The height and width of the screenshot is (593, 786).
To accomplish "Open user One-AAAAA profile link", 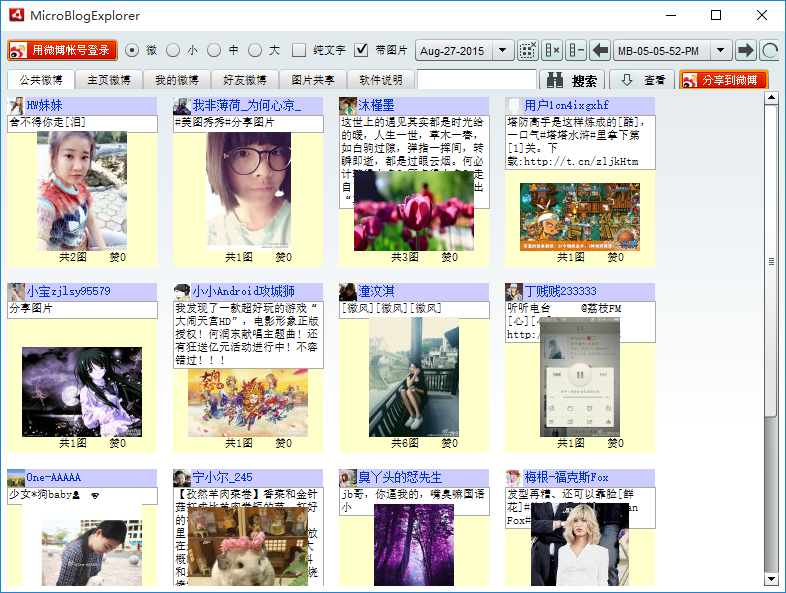I will click(x=53, y=477).
